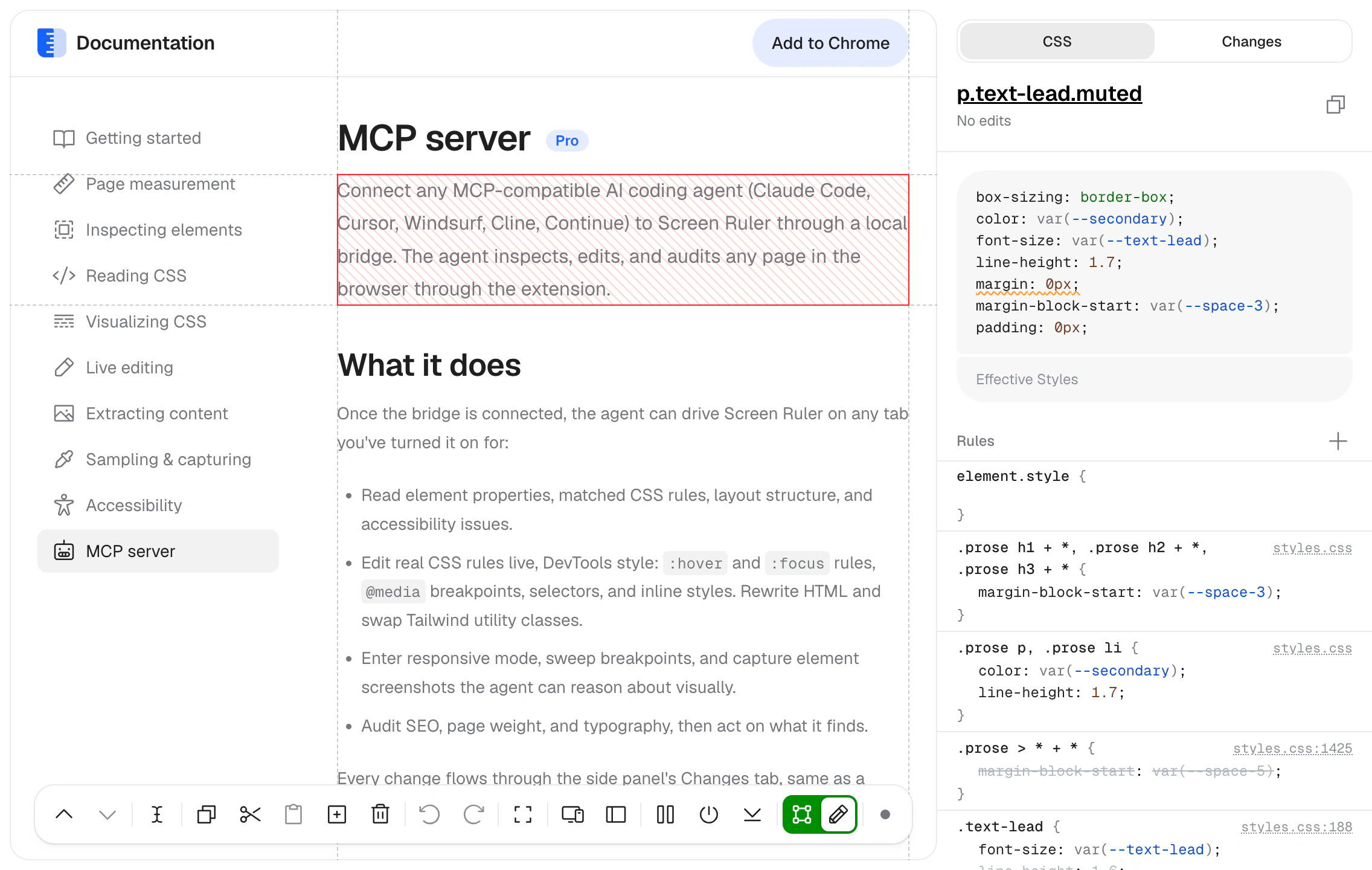
Task: Open styles.css:1425 source link
Action: click(1292, 749)
